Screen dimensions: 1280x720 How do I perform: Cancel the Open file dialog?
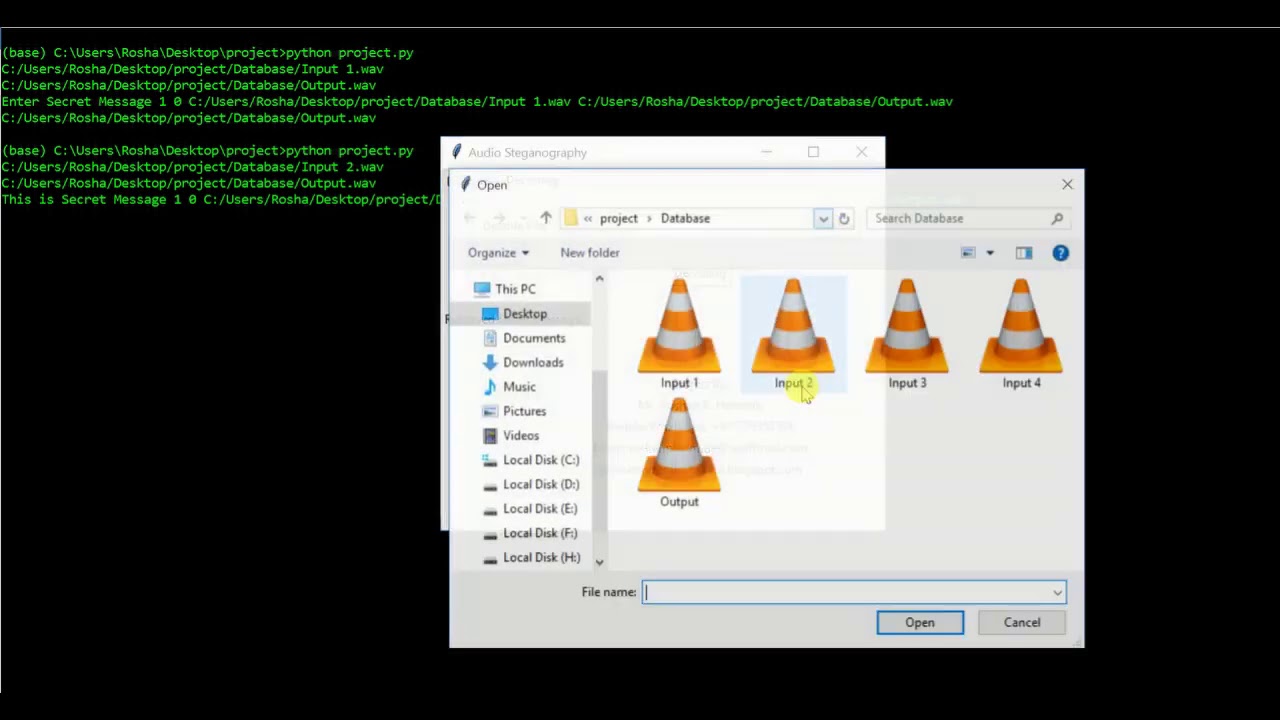1022,622
